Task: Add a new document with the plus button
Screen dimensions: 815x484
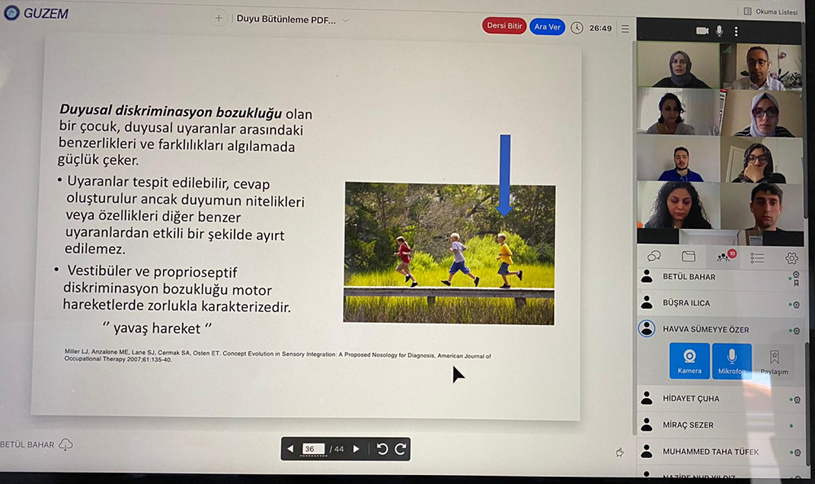Action: 218,19
